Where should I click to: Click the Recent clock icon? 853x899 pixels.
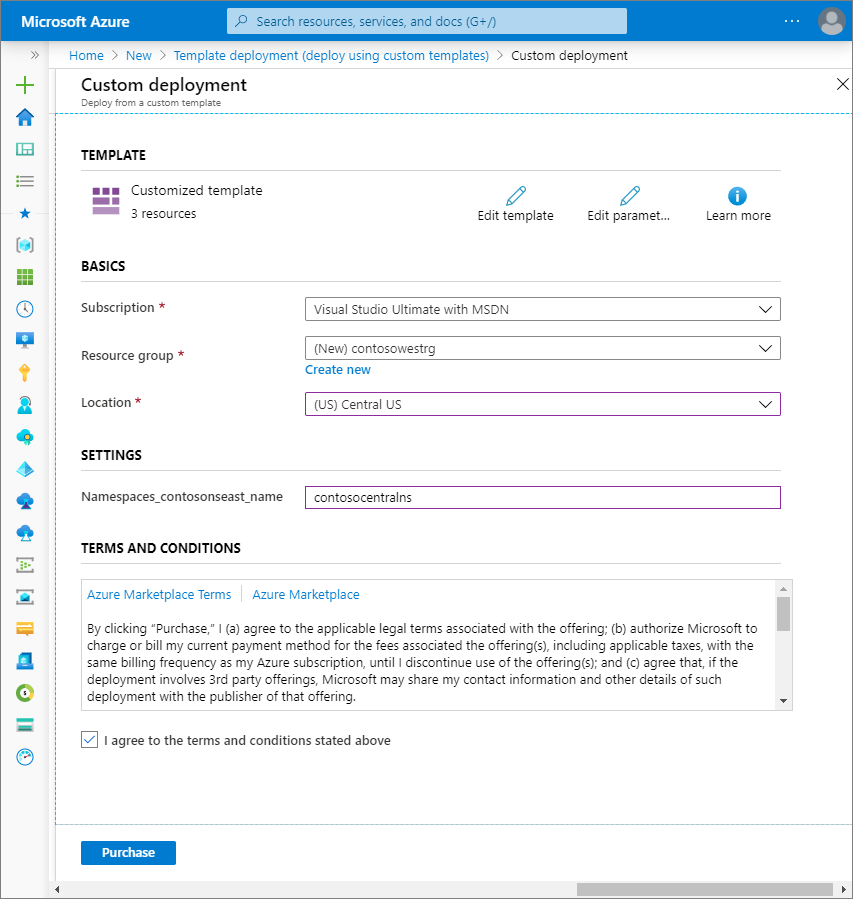pos(24,309)
